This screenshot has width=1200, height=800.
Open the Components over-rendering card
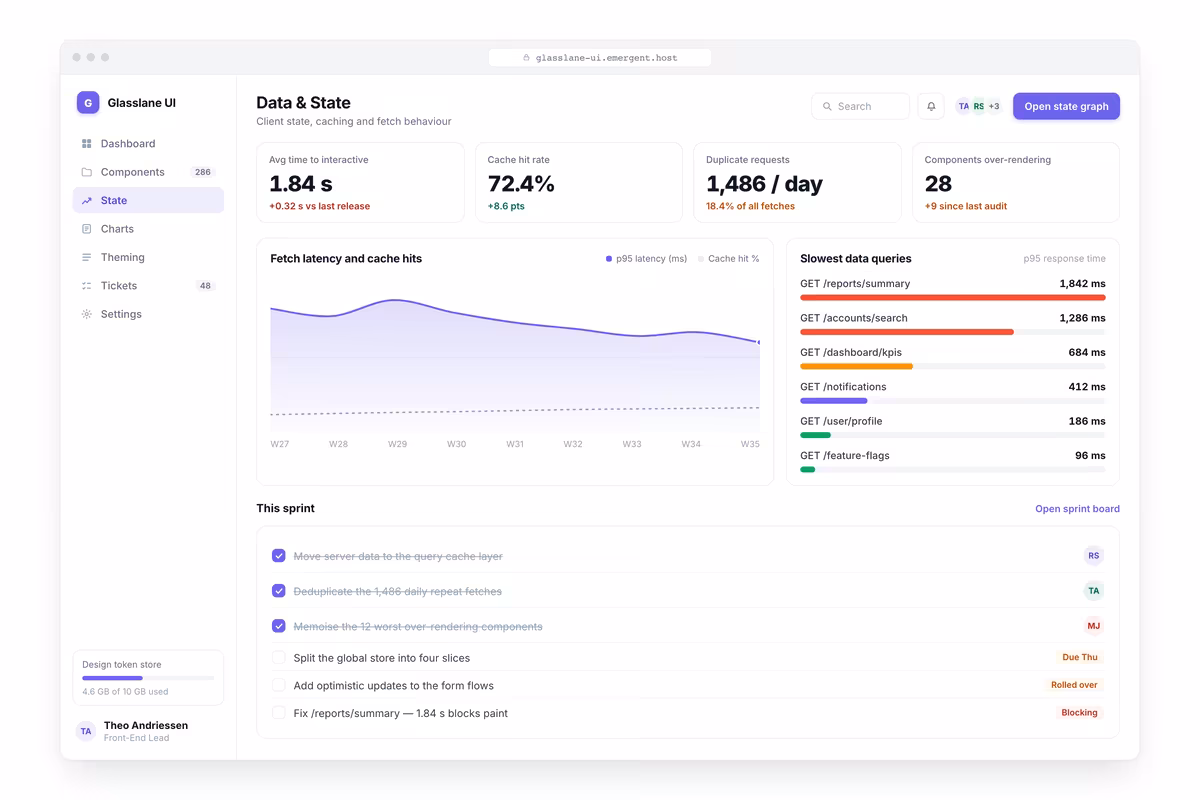[x=1016, y=182]
